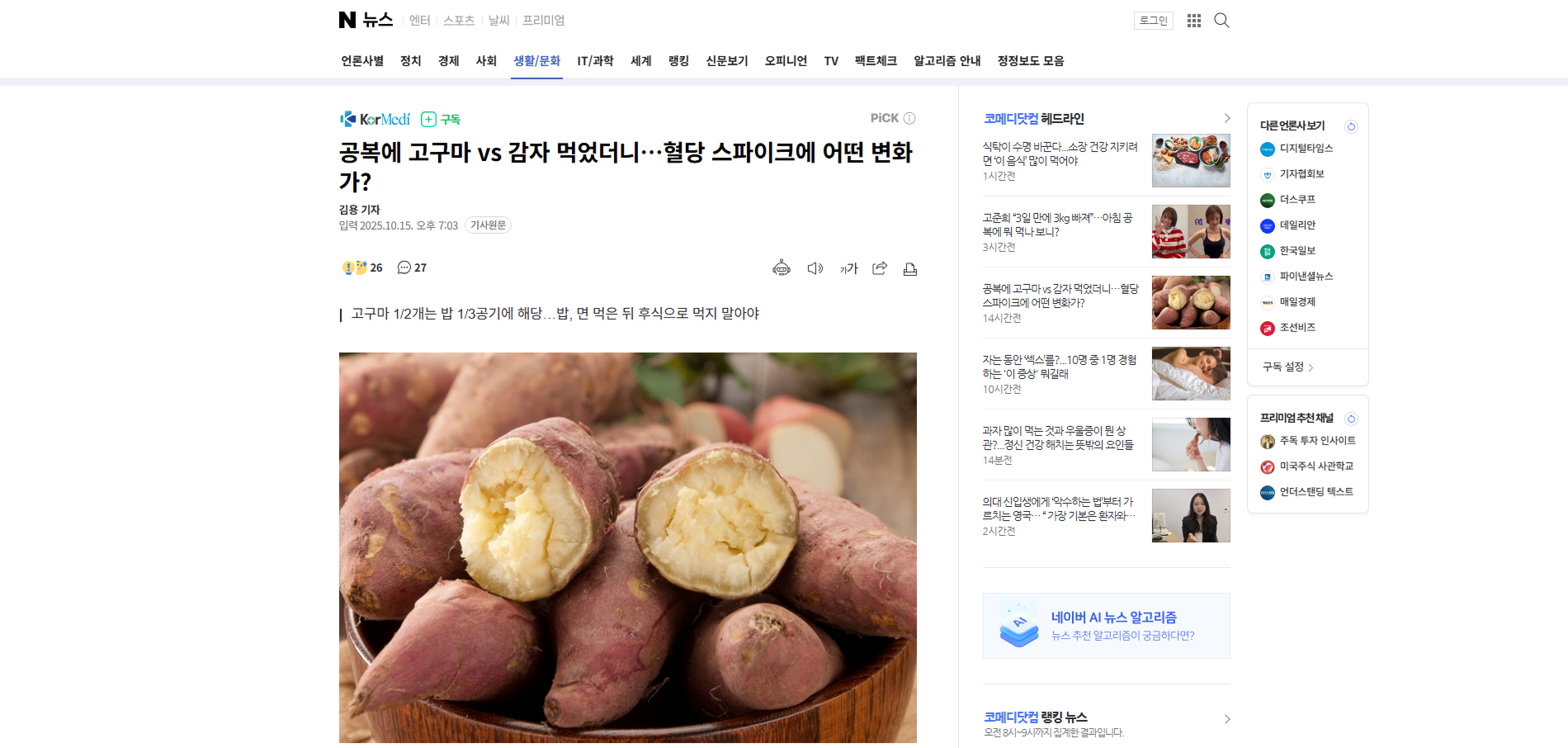Click the 로그인 button

coord(1154,21)
